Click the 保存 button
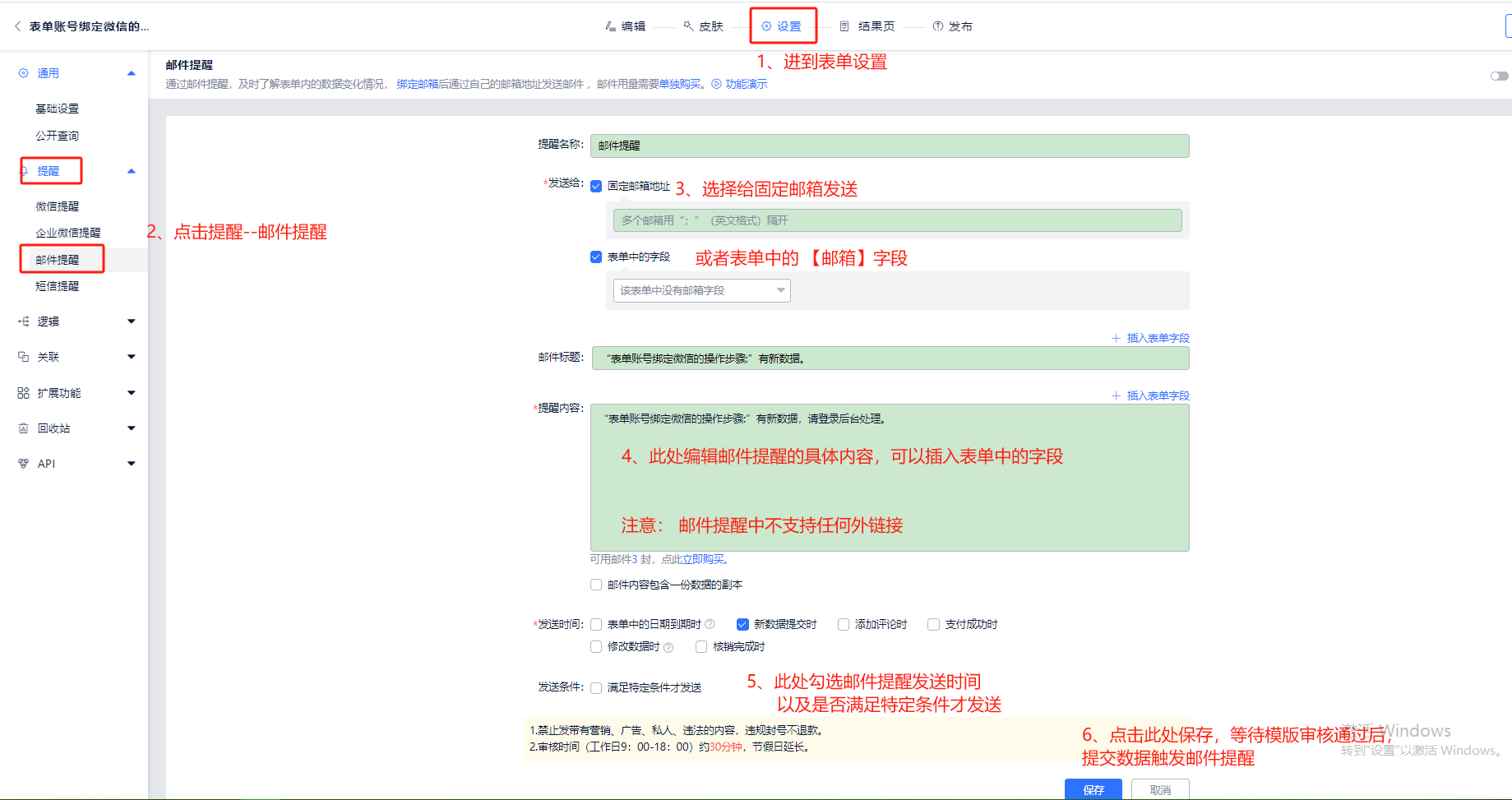The image size is (1512, 800). (1093, 789)
